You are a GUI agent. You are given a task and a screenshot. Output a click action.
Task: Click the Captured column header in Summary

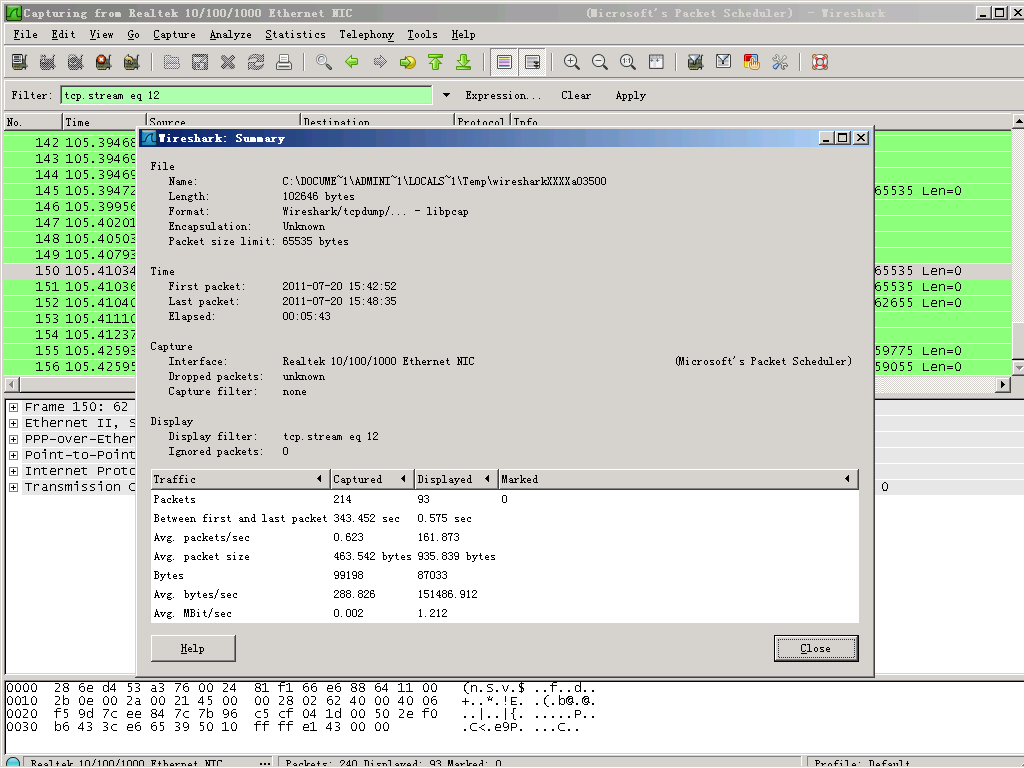point(372,479)
